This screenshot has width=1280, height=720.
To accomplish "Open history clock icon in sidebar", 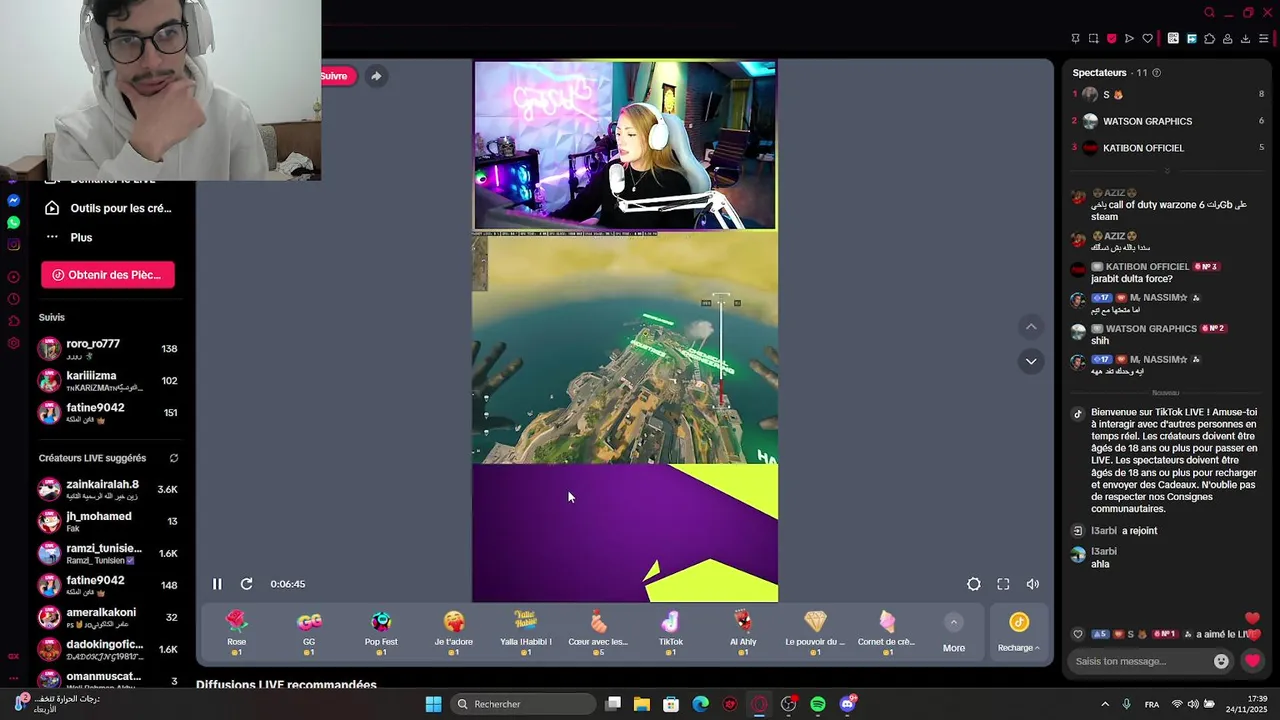I will pyautogui.click(x=13, y=299).
